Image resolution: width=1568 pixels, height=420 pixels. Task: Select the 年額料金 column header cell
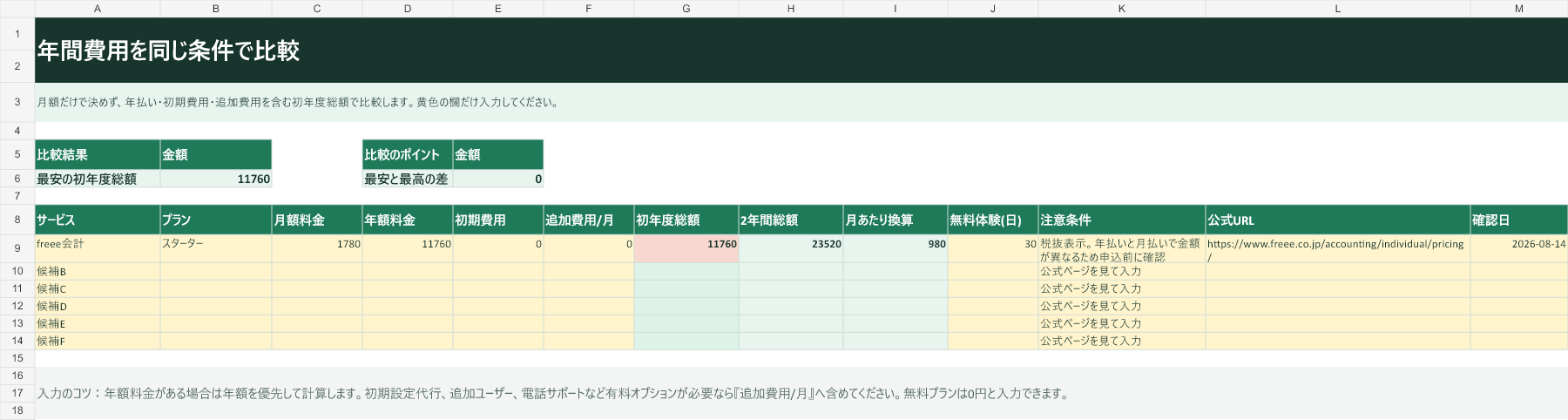click(x=408, y=220)
